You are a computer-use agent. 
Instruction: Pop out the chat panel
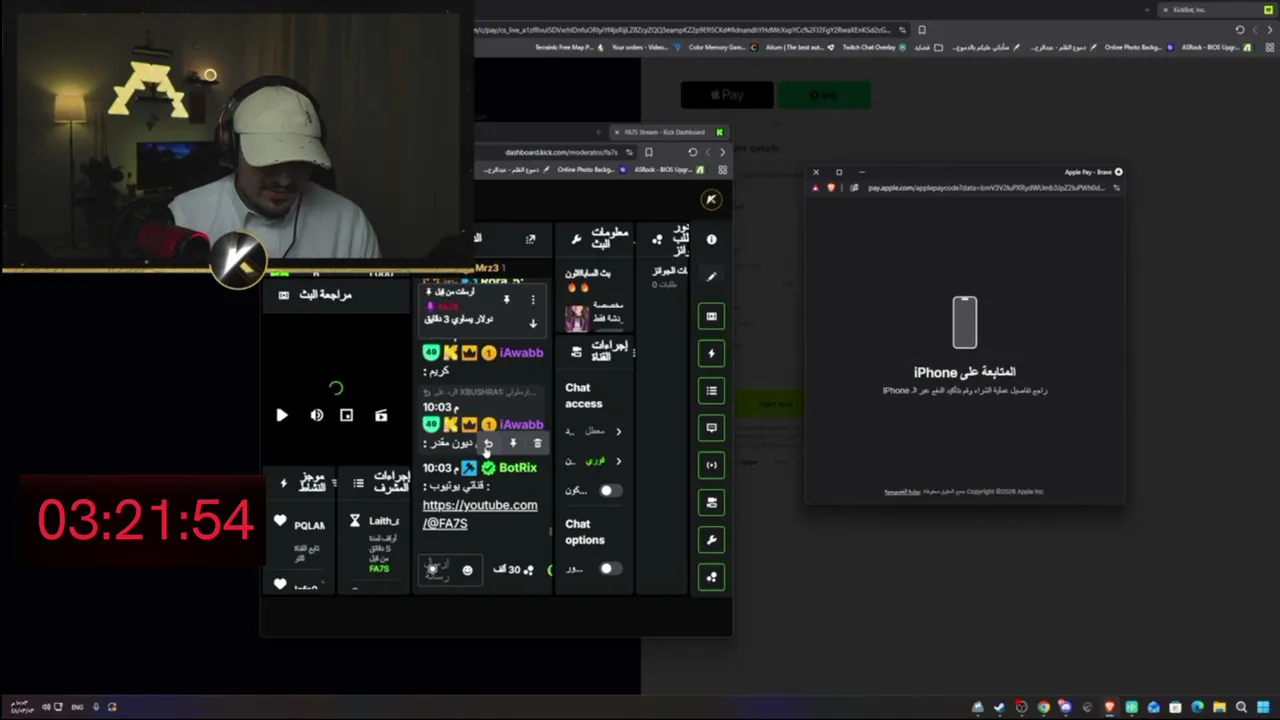[x=530, y=240]
